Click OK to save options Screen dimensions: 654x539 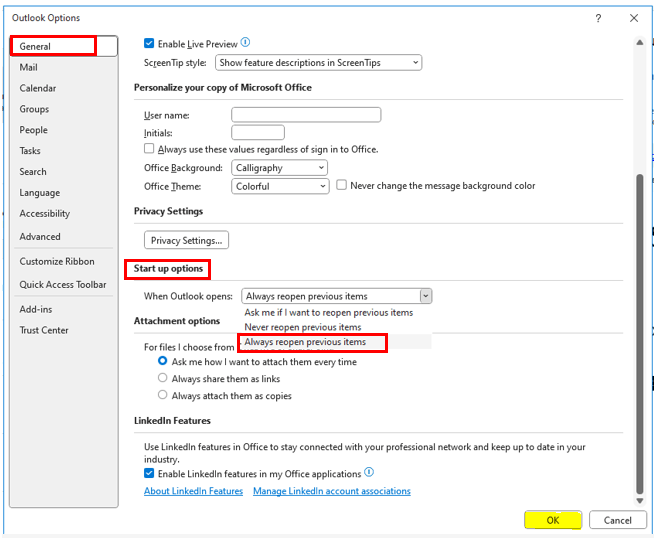coord(553,520)
